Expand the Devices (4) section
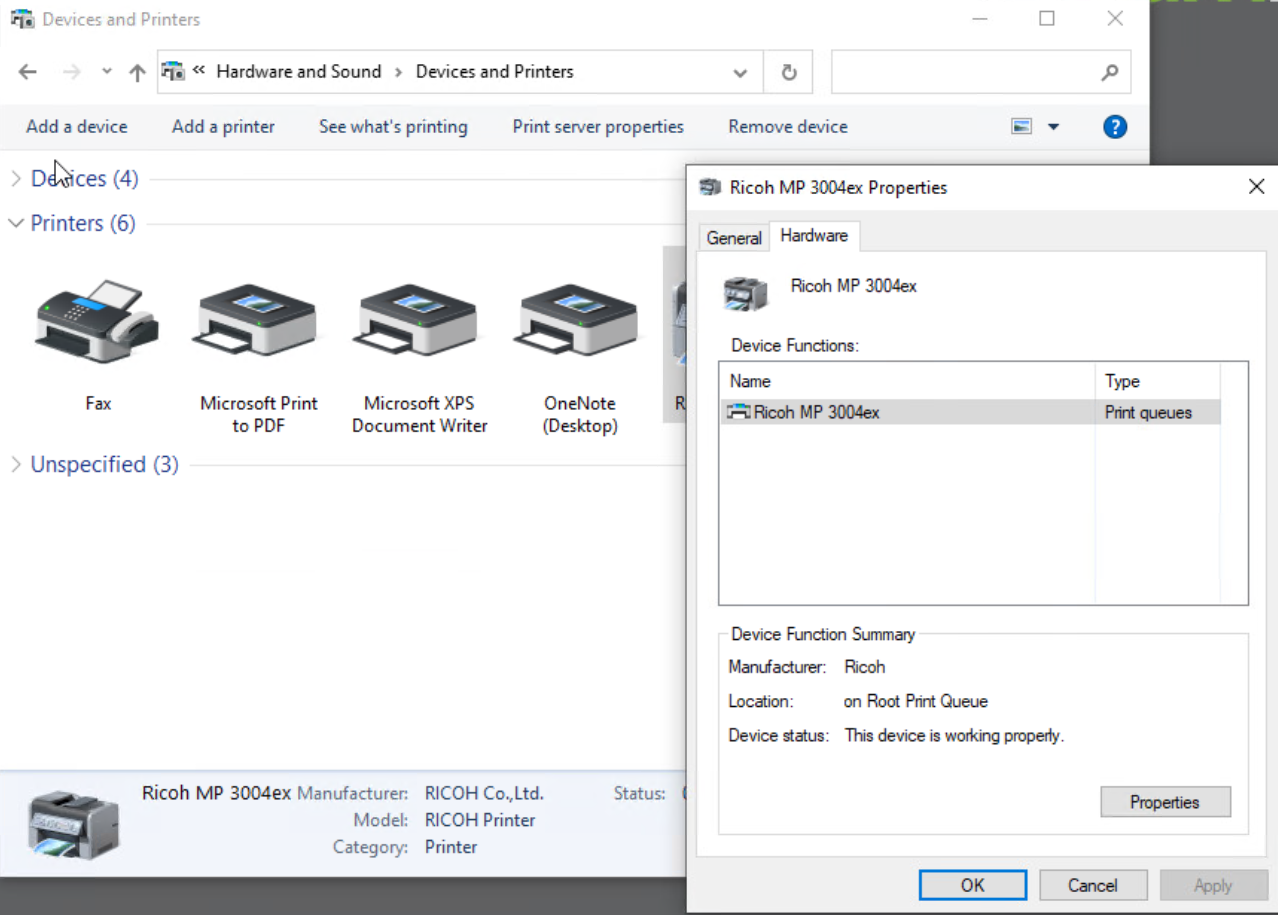The image size is (1278, 915). (x=16, y=178)
